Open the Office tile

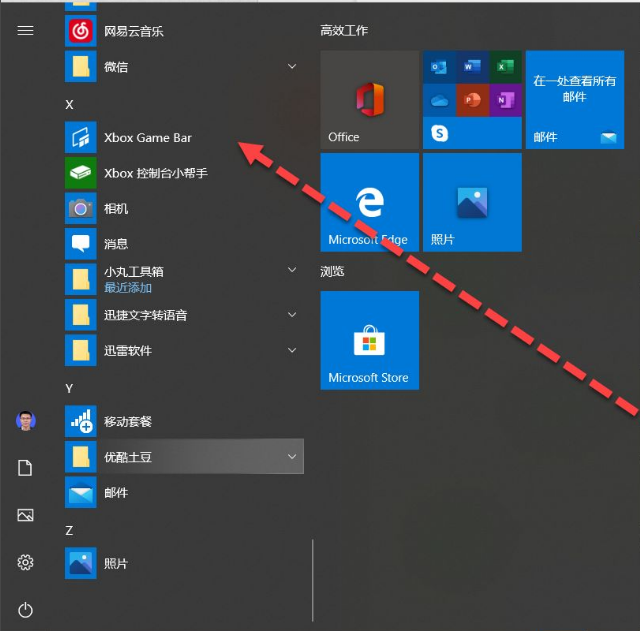click(x=369, y=100)
